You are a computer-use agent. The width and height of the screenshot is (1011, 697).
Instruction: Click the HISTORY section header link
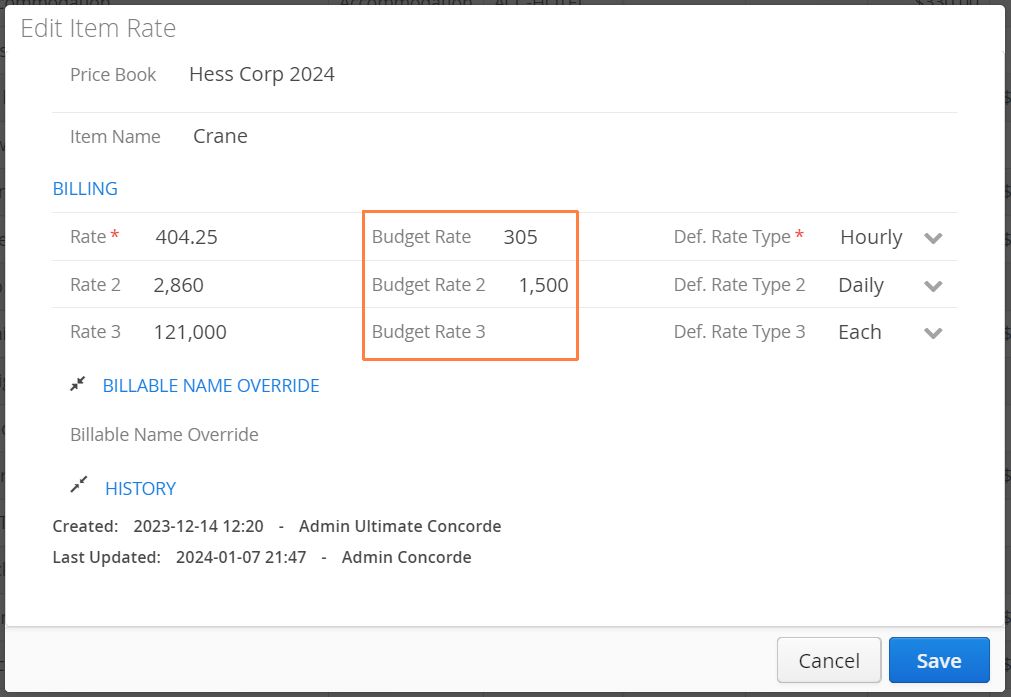point(141,489)
